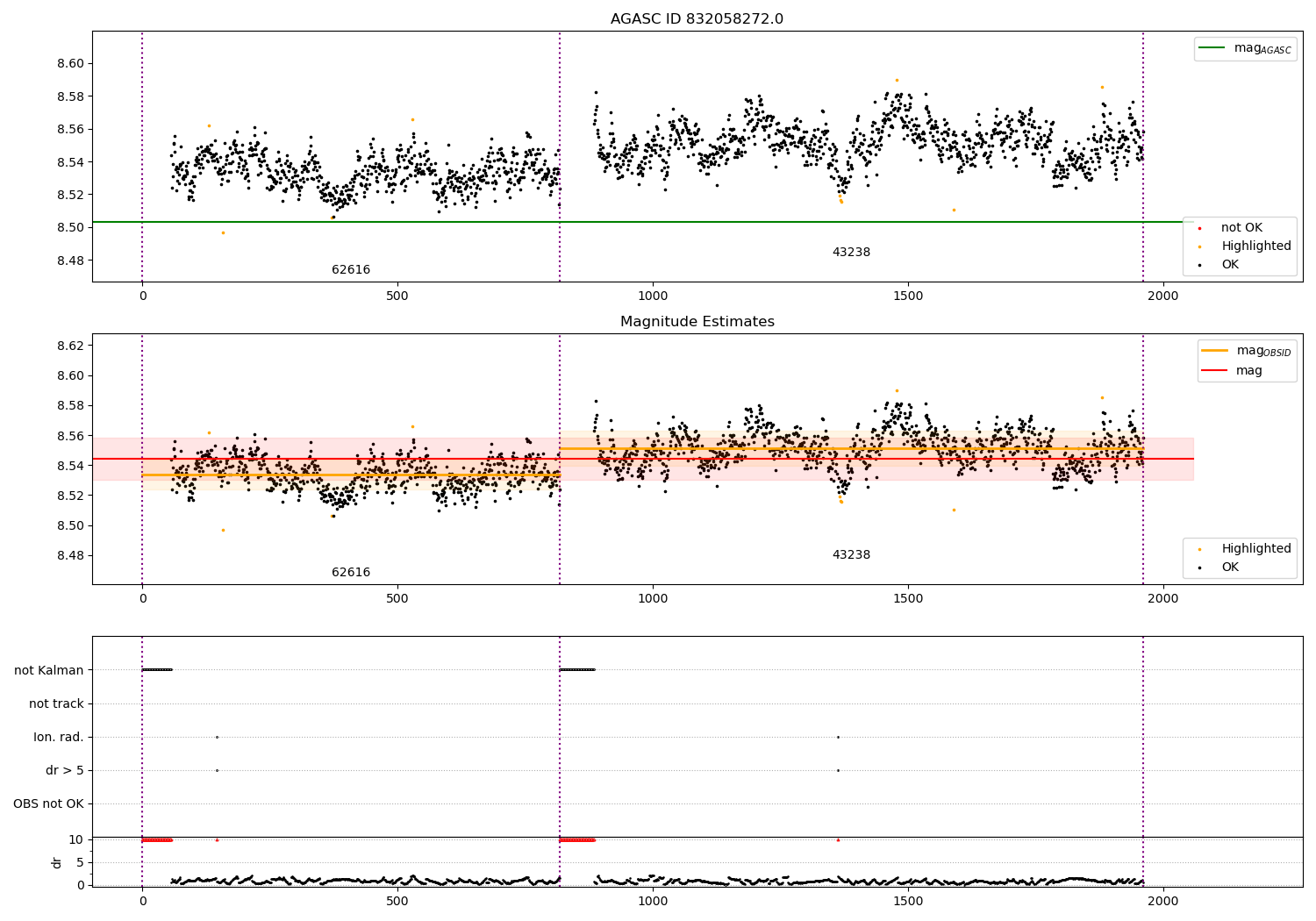This screenshot has height=921, width=1316.
Task: Click the '10' tick on the dr axis
Action: tap(76, 840)
